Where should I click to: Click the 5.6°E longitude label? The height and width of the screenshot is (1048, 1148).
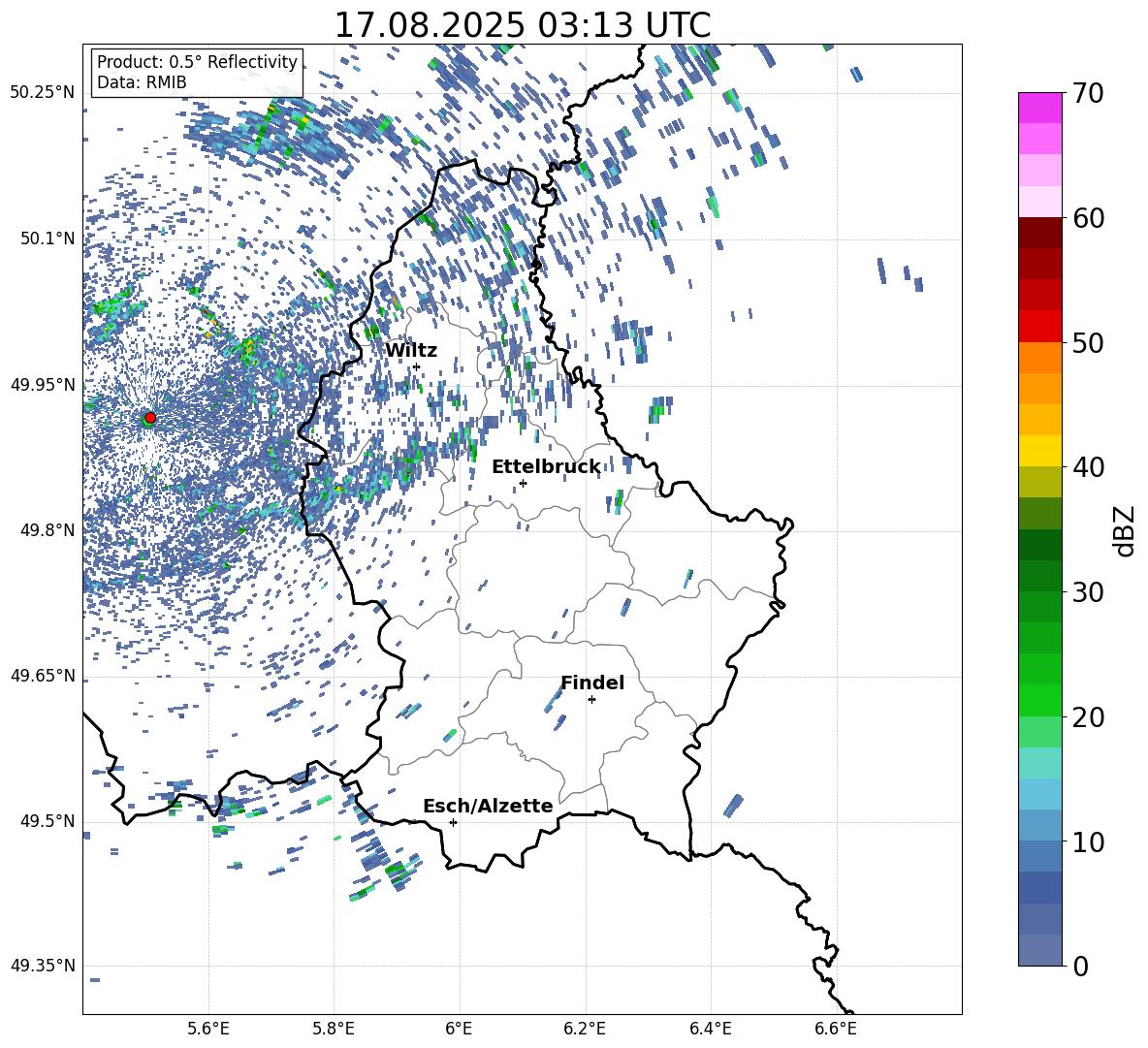[208, 1029]
